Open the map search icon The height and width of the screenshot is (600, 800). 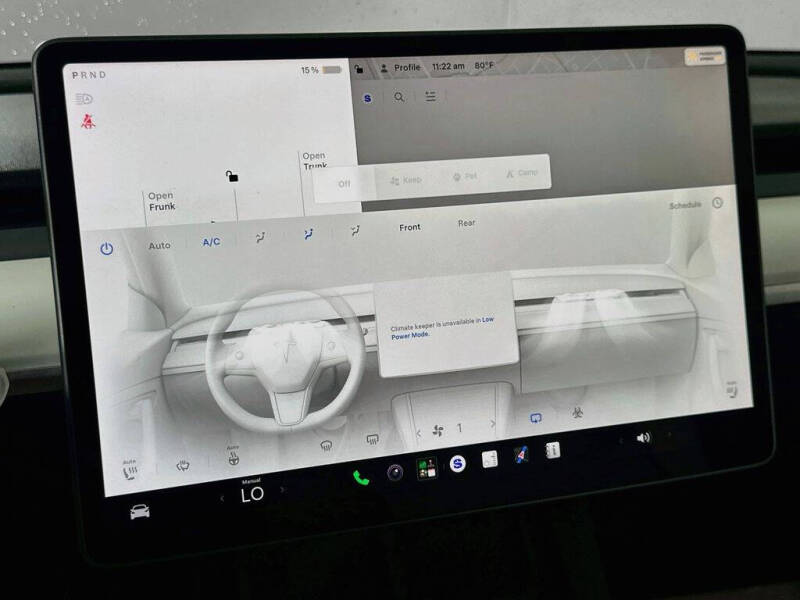coord(399,96)
